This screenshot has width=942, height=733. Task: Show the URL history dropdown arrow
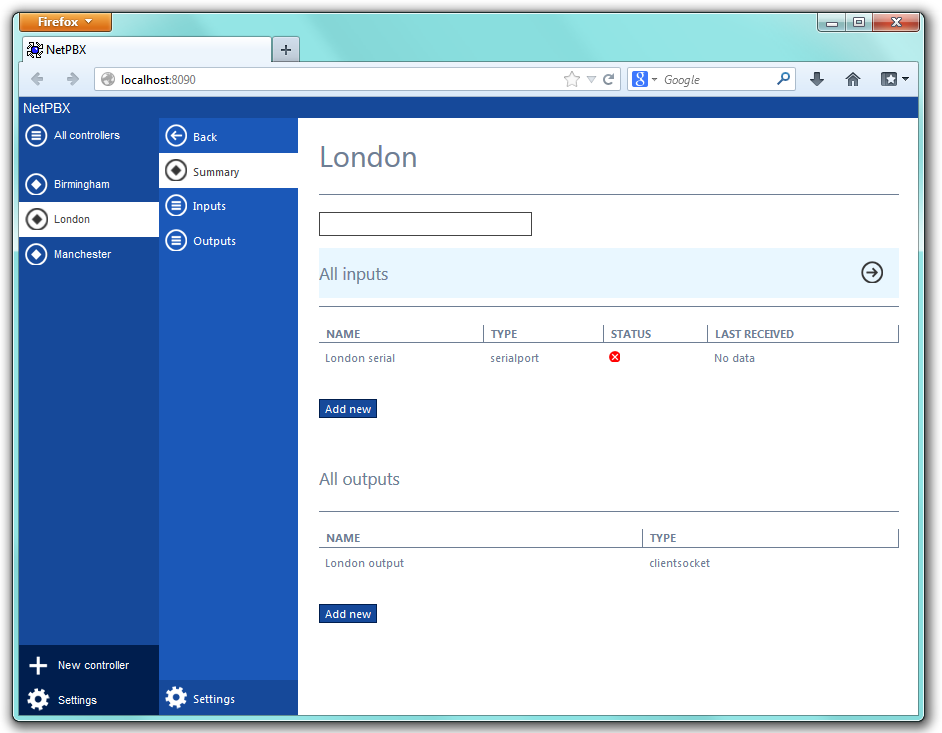tap(591, 79)
